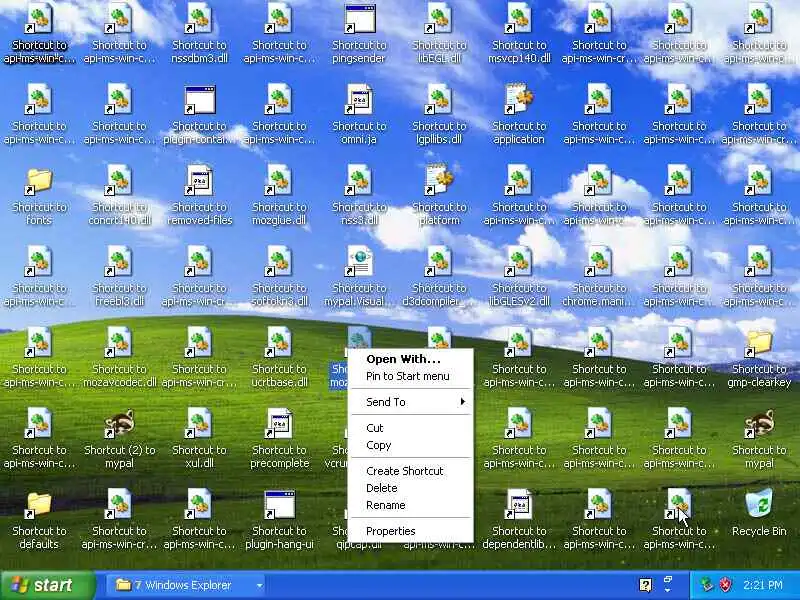
Task: Choose Copy in context menu
Action: point(411,445)
